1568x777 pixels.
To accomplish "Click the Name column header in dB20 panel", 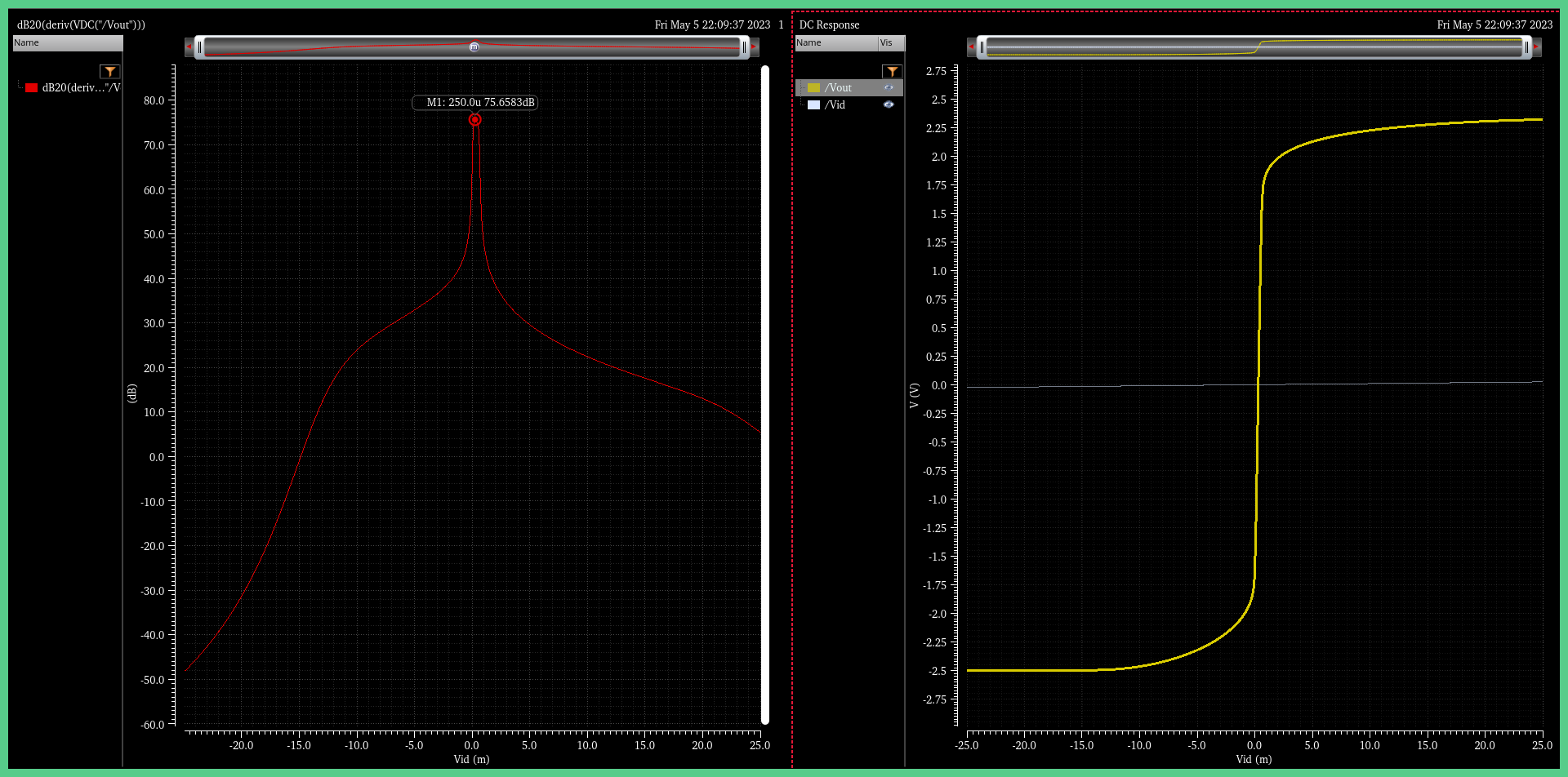I will (x=68, y=43).
